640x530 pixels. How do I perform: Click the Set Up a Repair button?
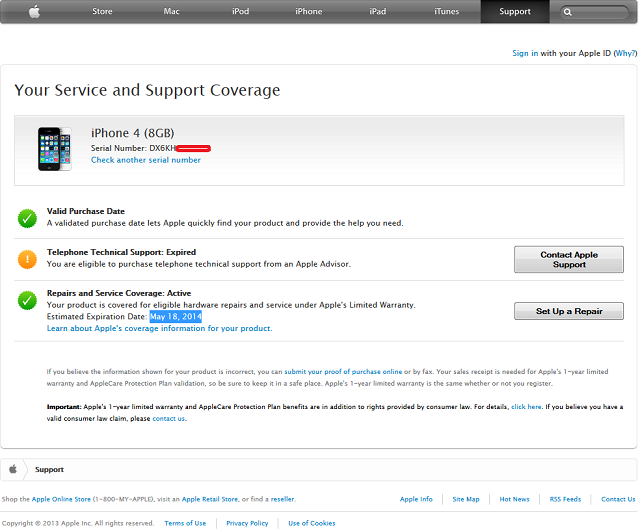click(x=569, y=311)
